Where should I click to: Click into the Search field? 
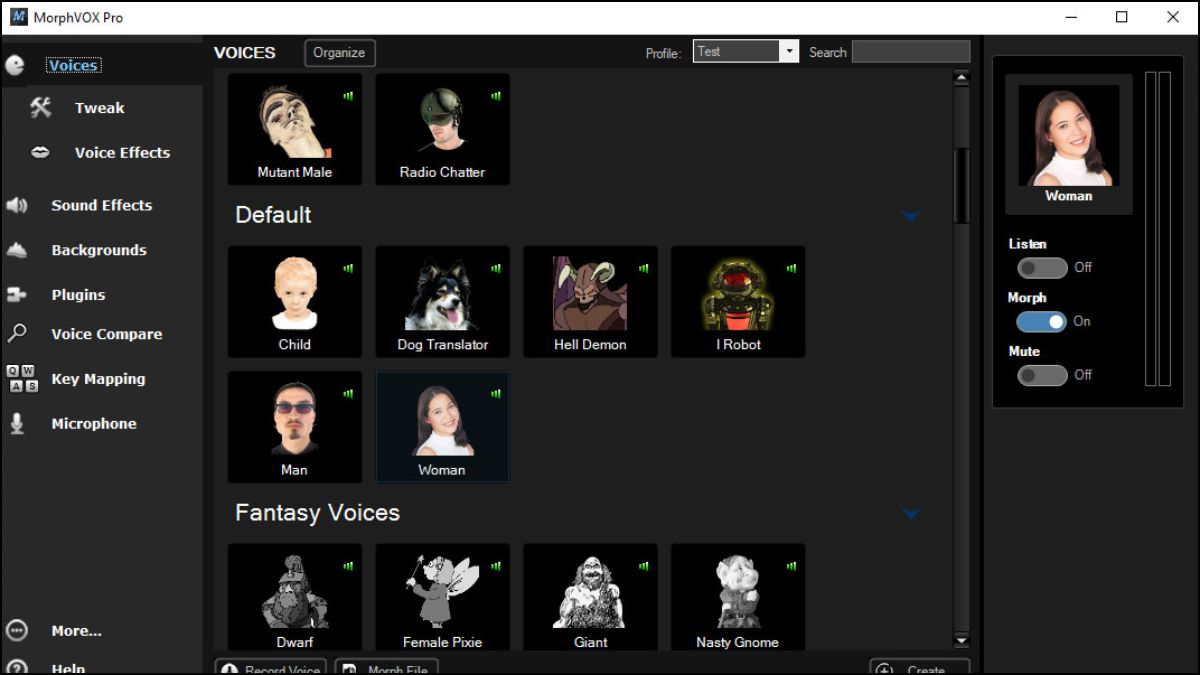[x=911, y=52]
